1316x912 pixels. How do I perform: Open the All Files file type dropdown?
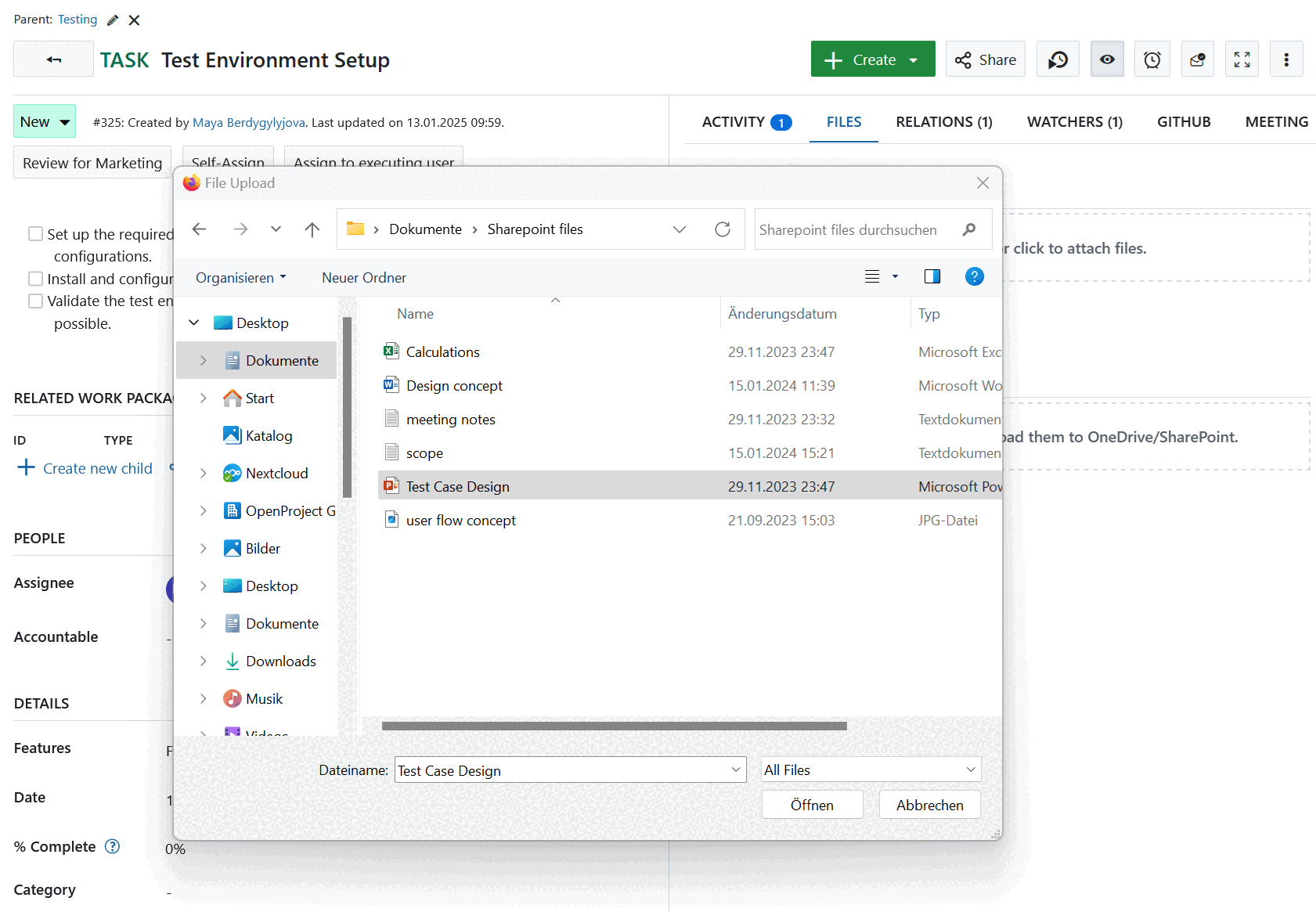coord(870,770)
